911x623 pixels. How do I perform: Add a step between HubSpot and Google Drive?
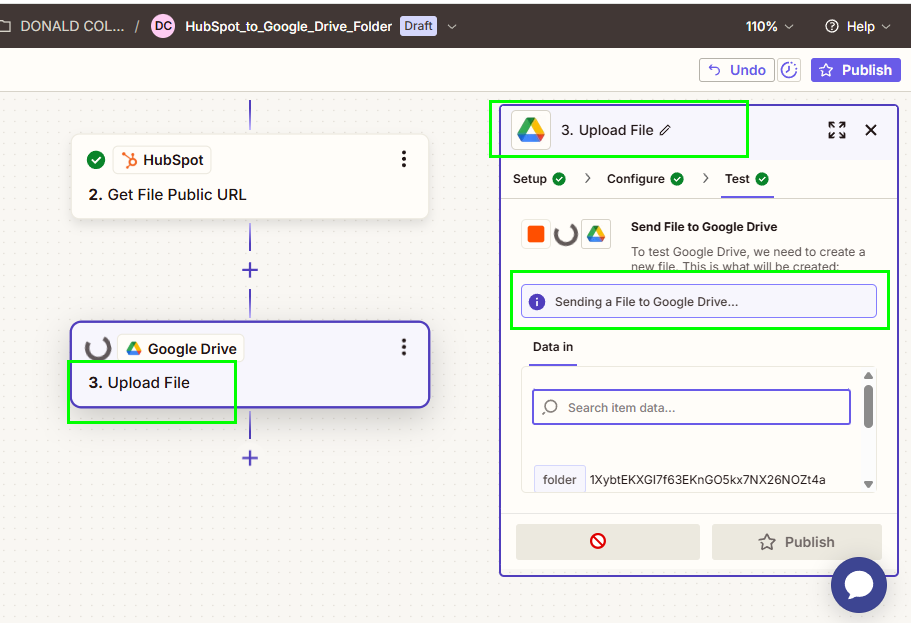(250, 270)
